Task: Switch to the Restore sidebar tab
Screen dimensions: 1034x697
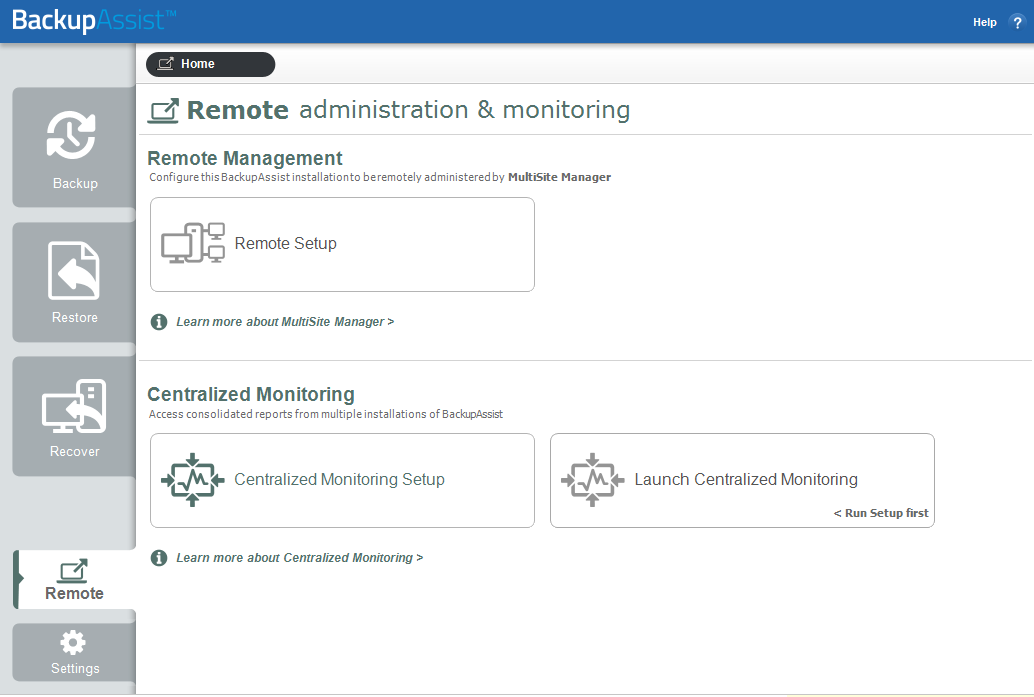Action: 74,282
